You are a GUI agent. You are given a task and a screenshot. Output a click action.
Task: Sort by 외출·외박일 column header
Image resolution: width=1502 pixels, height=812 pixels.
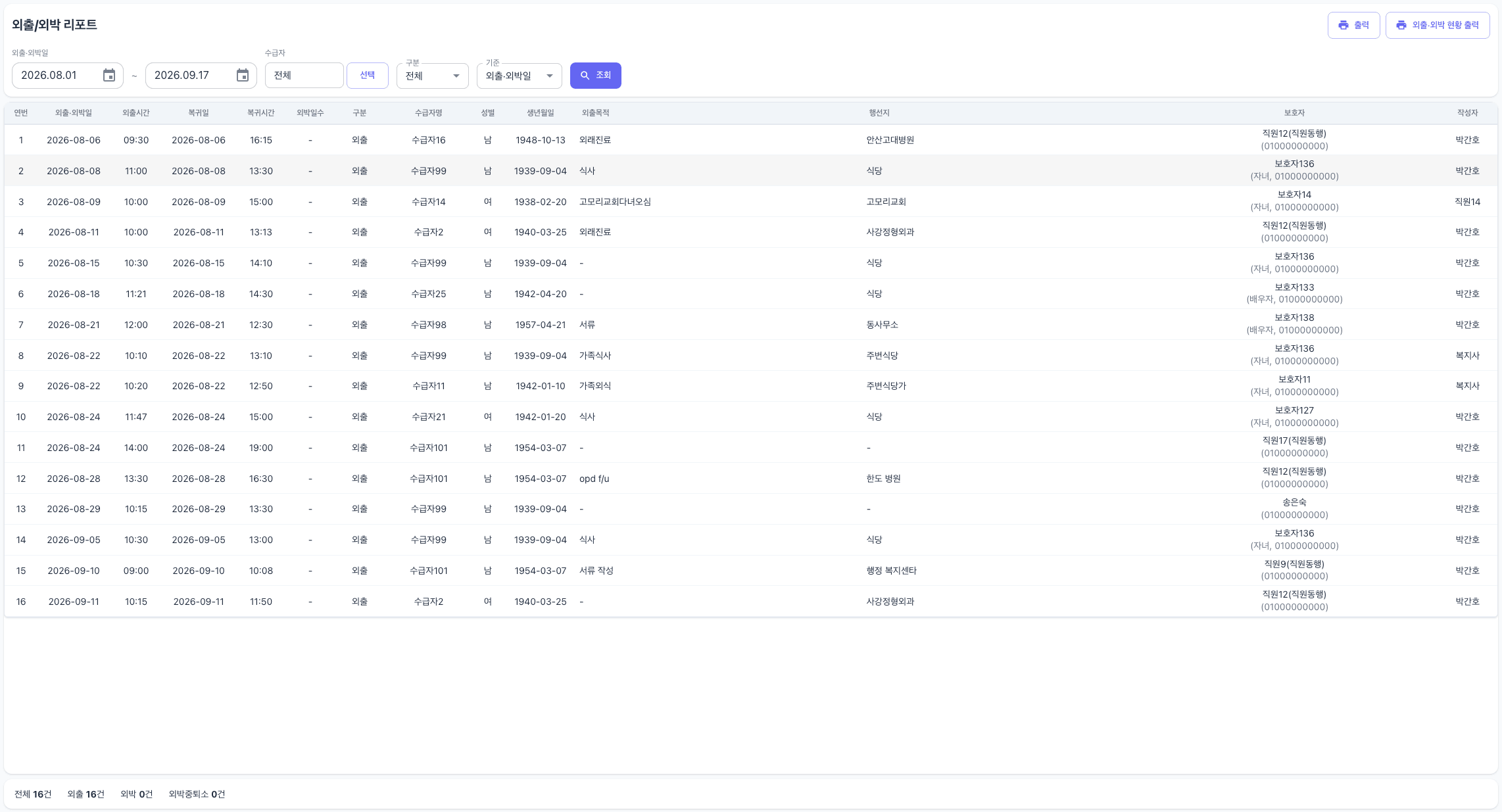click(x=74, y=113)
